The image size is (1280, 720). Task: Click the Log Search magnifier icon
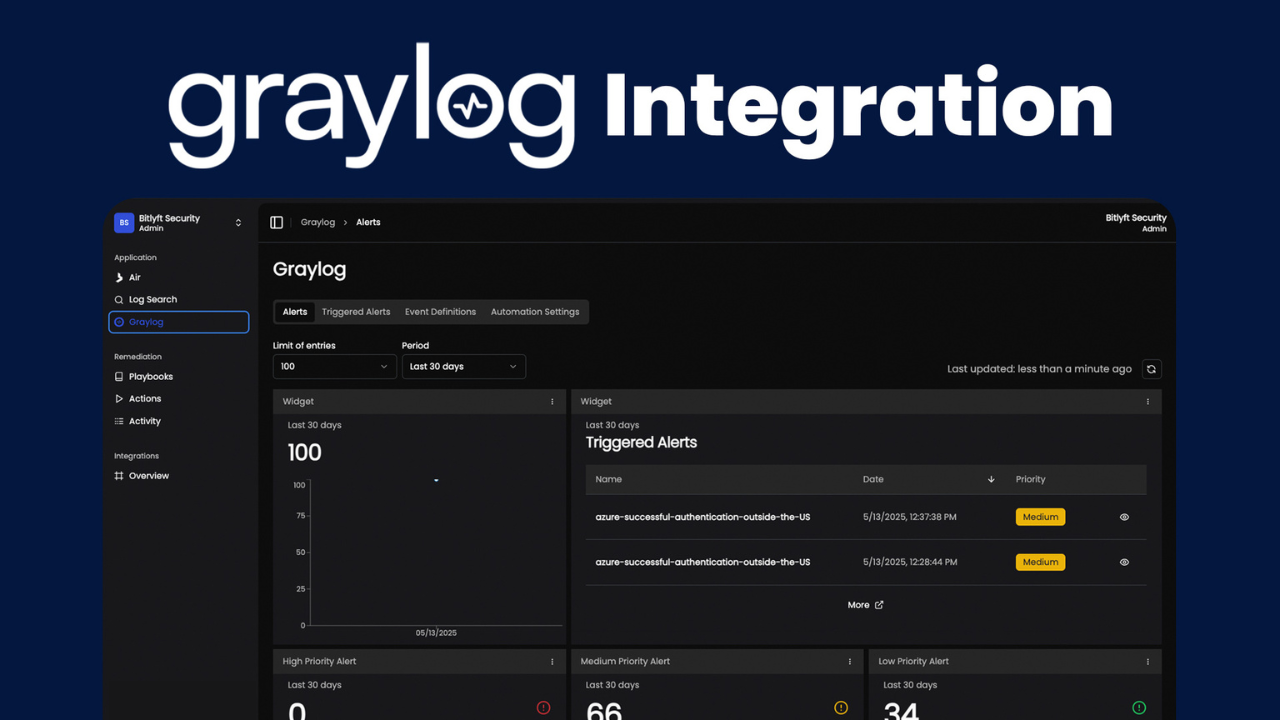(119, 299)
